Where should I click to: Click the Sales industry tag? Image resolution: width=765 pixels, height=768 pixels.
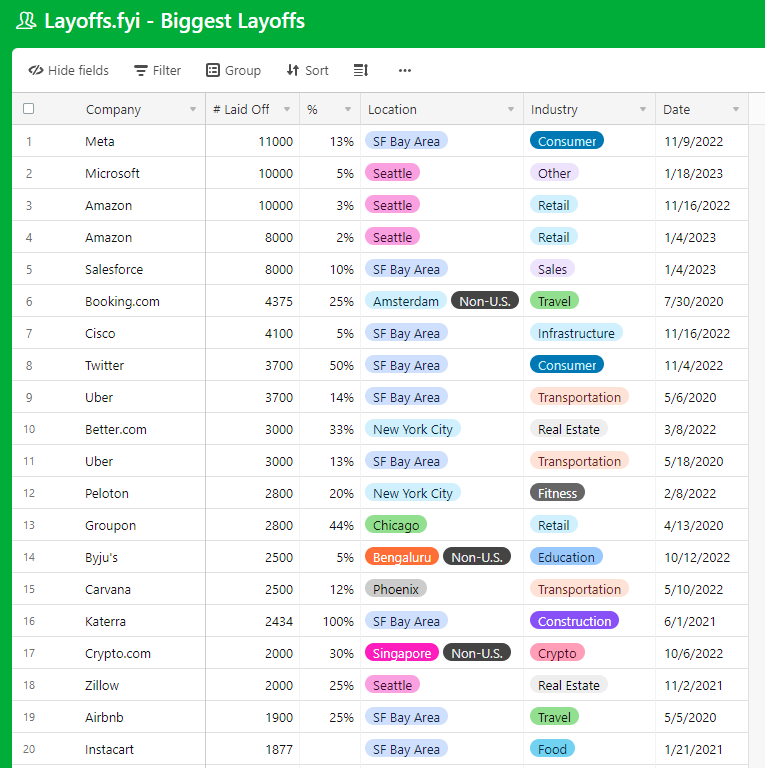point(552,269)
